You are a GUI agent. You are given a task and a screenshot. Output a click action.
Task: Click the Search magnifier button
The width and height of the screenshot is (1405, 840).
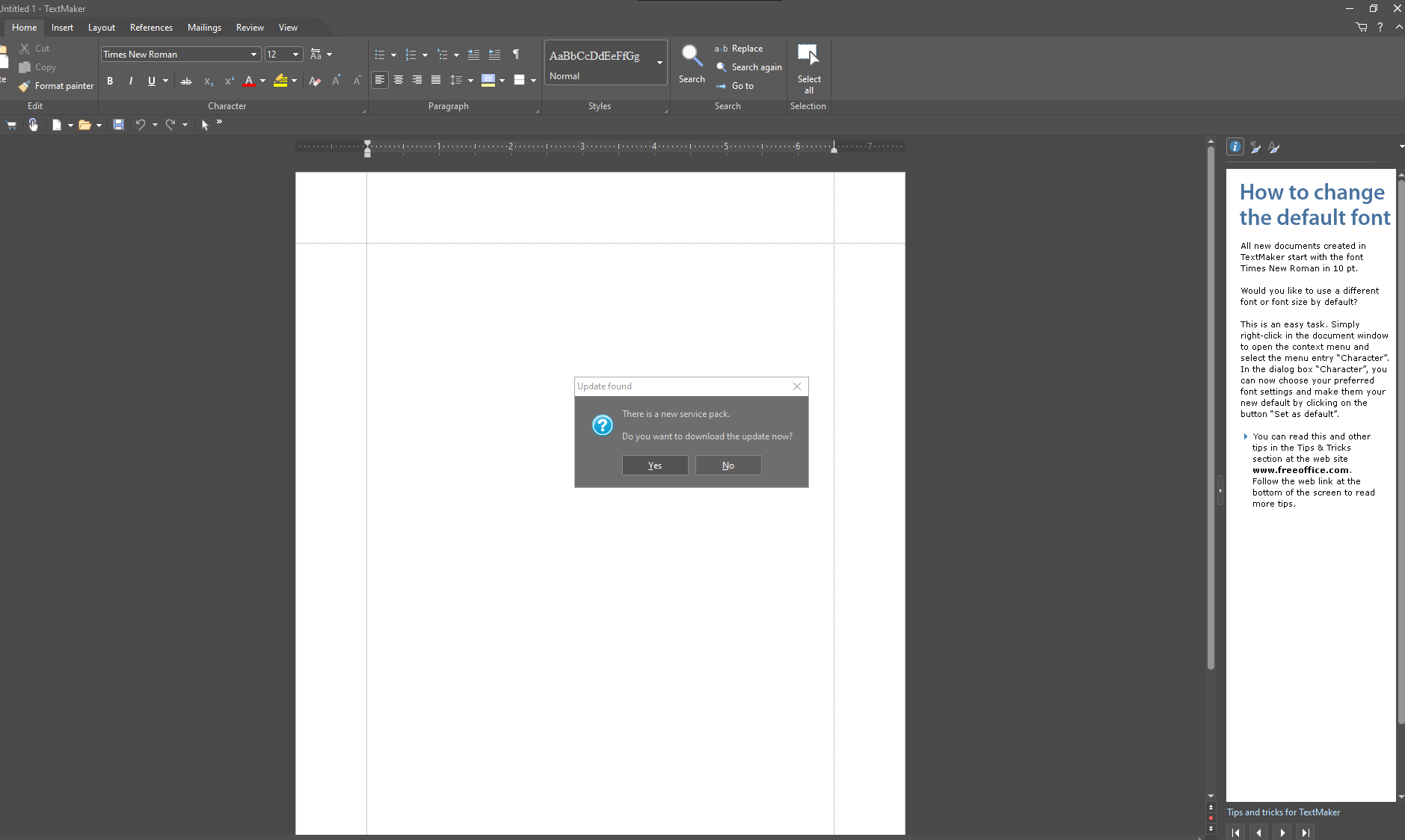tap(692, 64)
